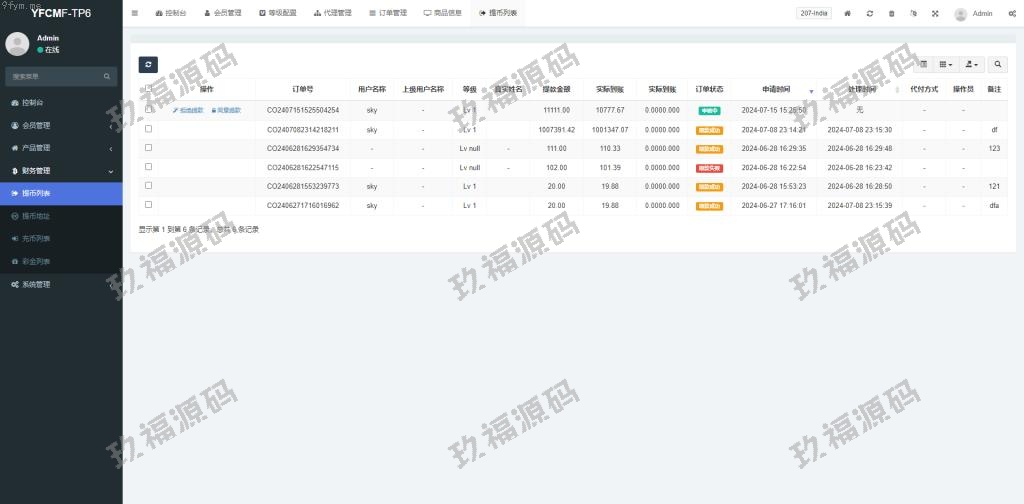Open the table search magnifier button
Image resolution: width=1024 pixels, height=504 pixels.
point(998,64)
